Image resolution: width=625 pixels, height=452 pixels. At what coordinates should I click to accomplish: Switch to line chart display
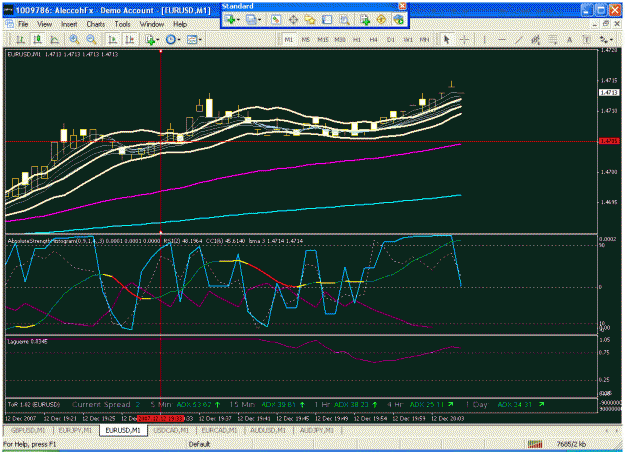[55, 39]
